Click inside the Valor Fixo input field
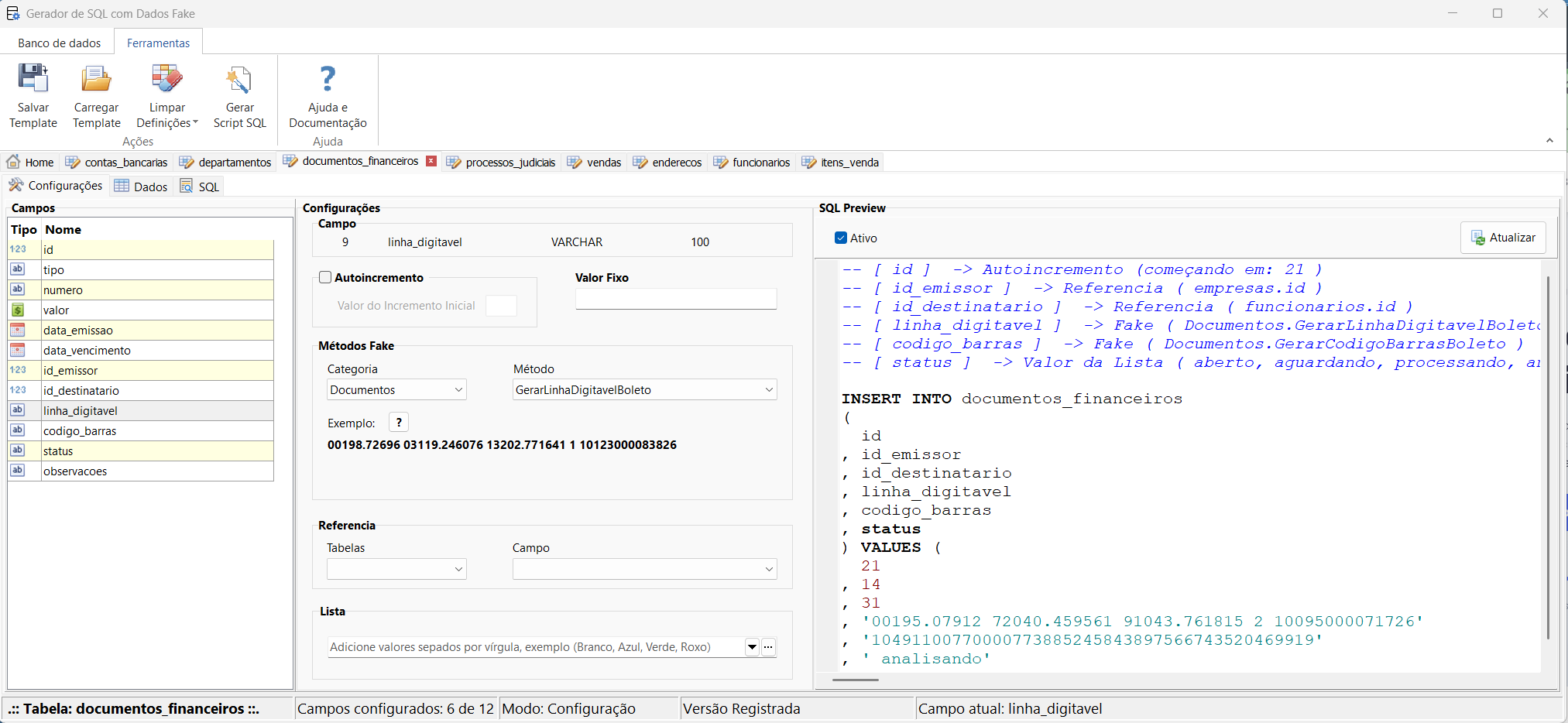 tap(675, 299)
